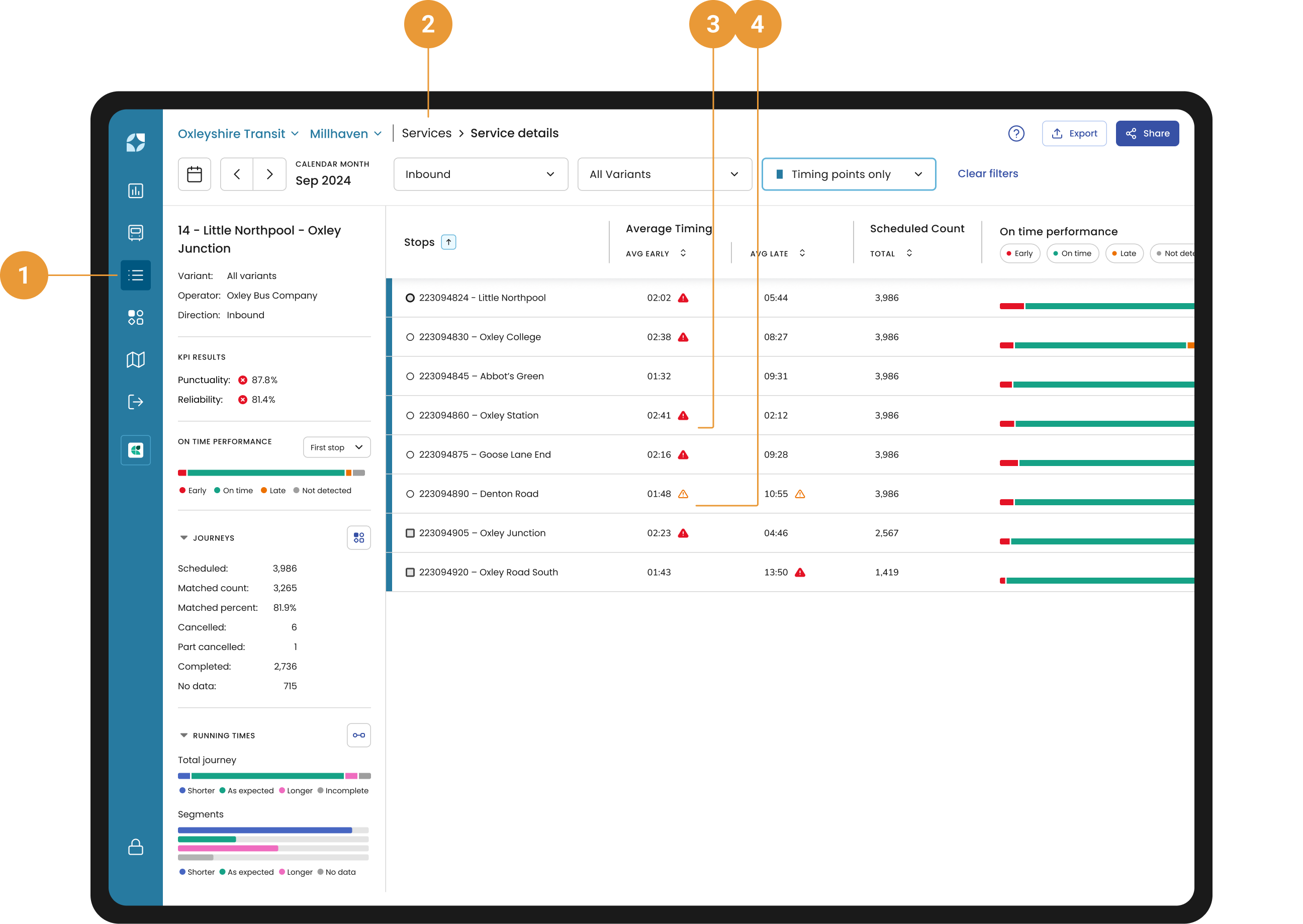This screenshot has height=924, width=1303.
Task: Click the lock icon at the sidebar bottom
Action: coord(135,847)
